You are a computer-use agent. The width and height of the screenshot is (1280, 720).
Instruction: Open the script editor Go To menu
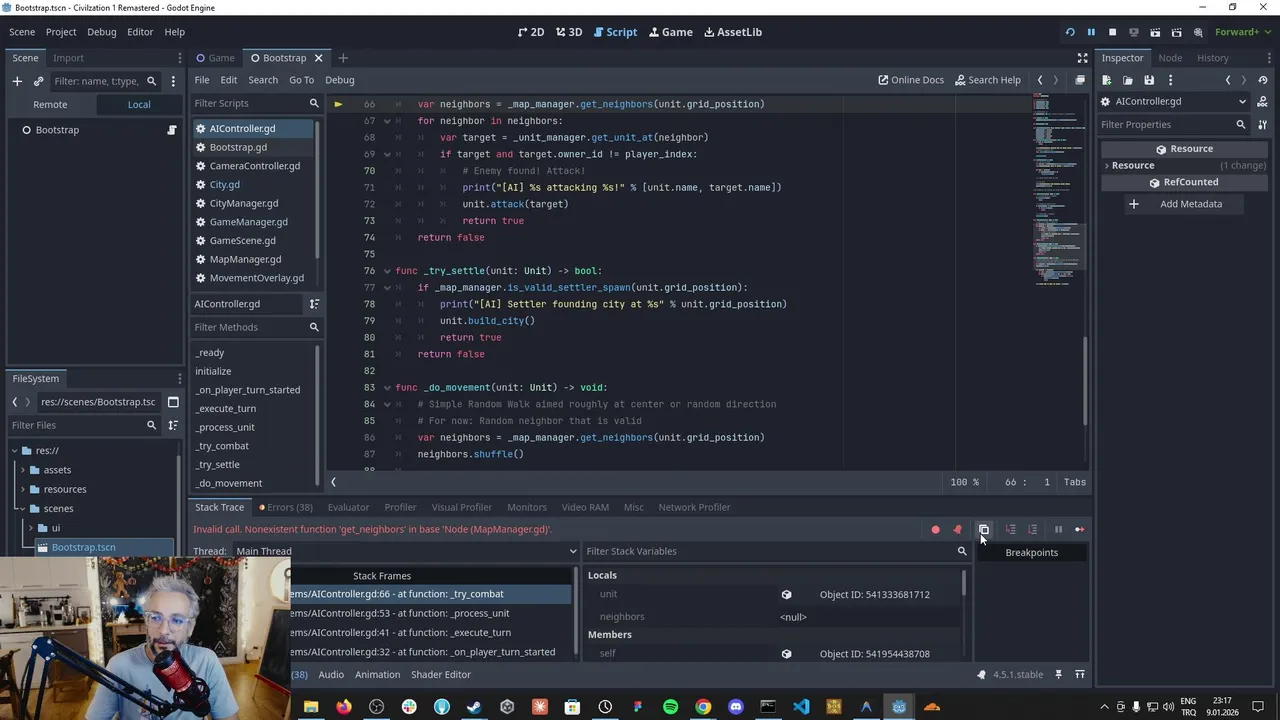point(301,80)
